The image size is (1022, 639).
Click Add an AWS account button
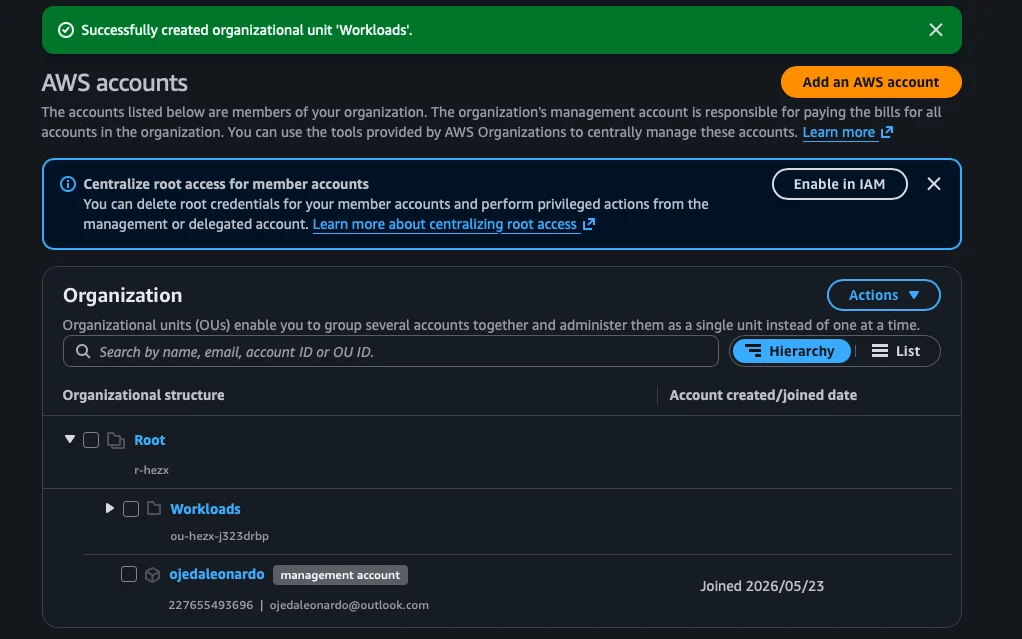coord(871,82)
